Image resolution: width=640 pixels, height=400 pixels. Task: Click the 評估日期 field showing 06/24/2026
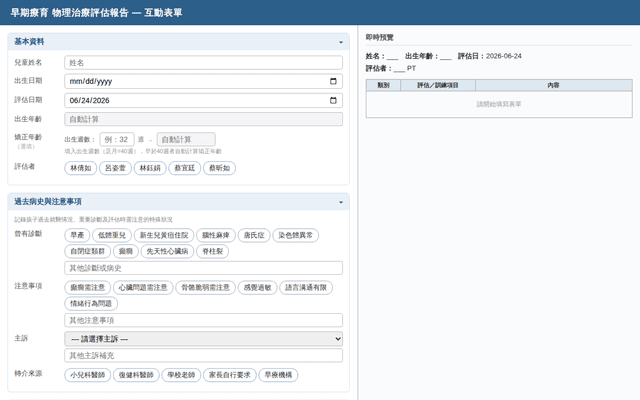pos(203,100)
